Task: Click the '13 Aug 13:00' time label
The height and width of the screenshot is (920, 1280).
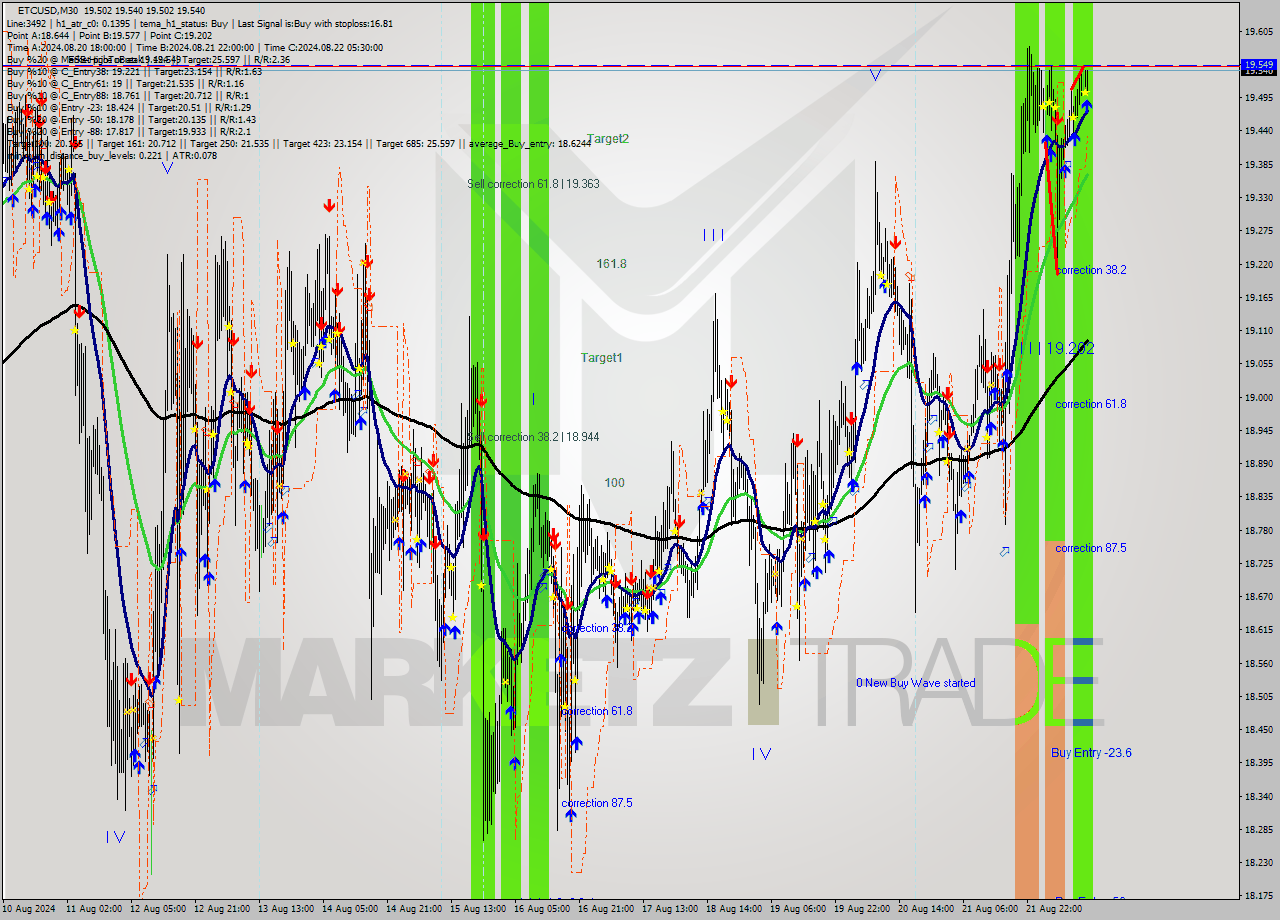Action: tap(286, 909)
